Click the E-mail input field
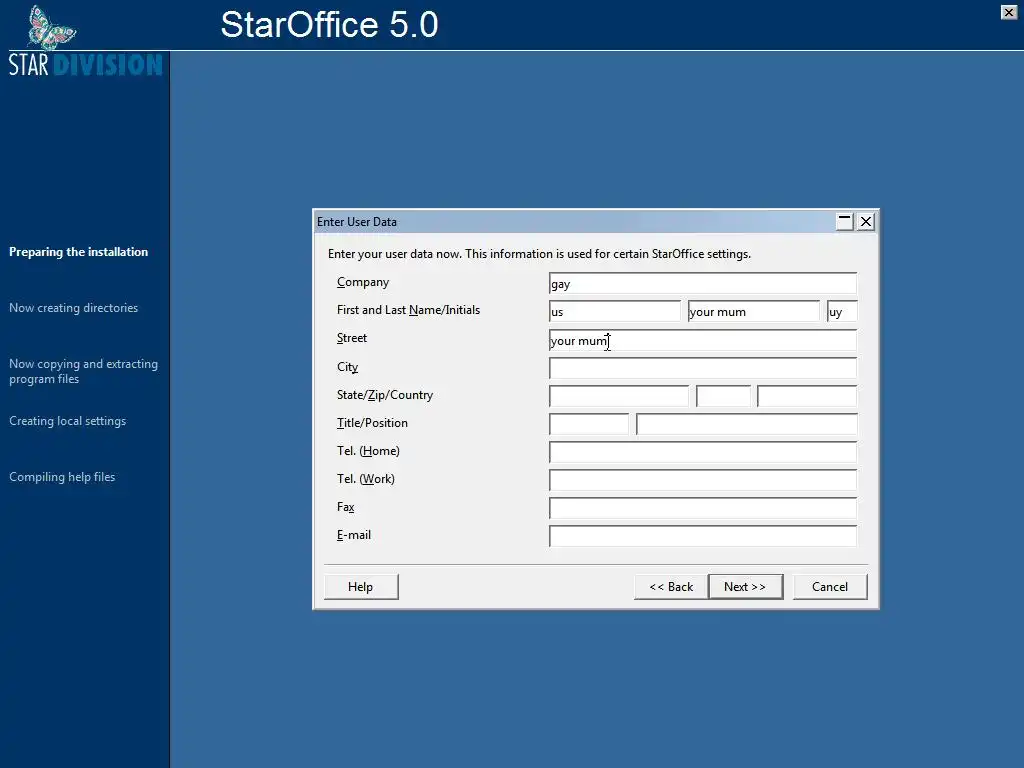 (703, 536)
